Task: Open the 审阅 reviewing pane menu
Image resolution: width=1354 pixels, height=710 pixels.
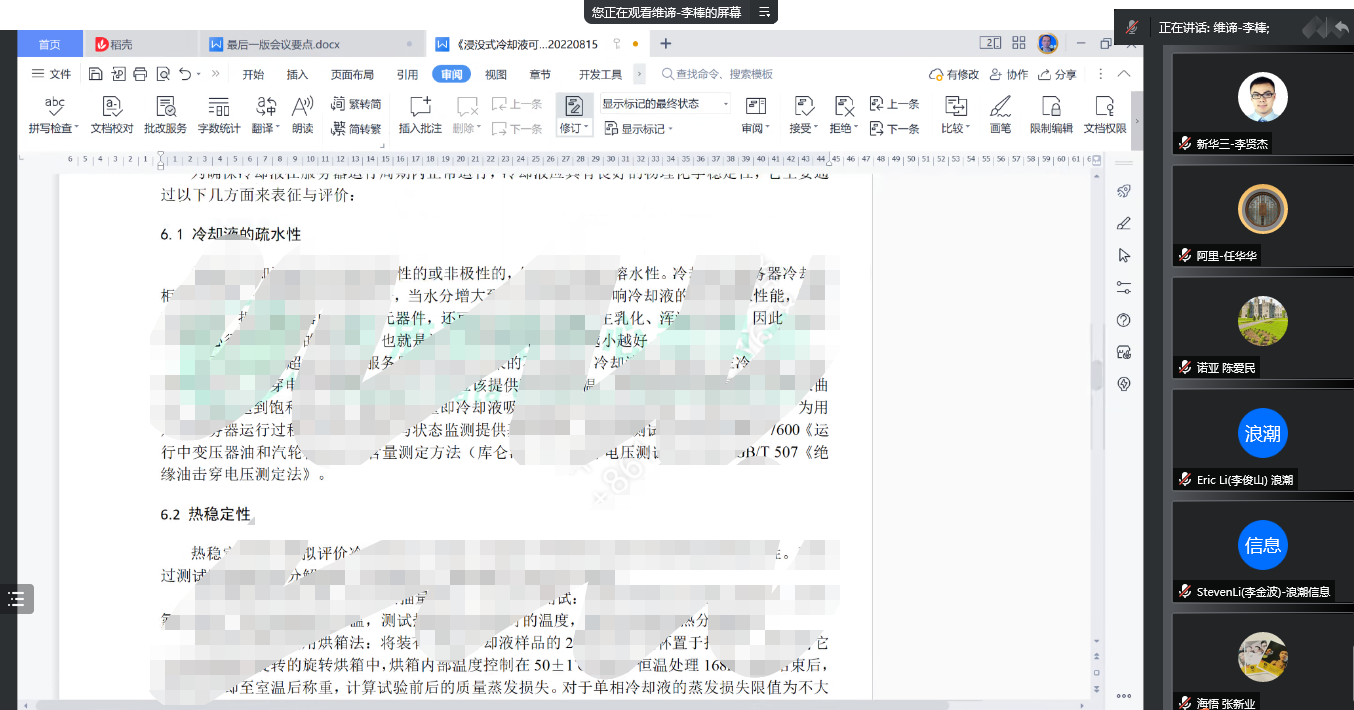Action: [x=756, y=115]
